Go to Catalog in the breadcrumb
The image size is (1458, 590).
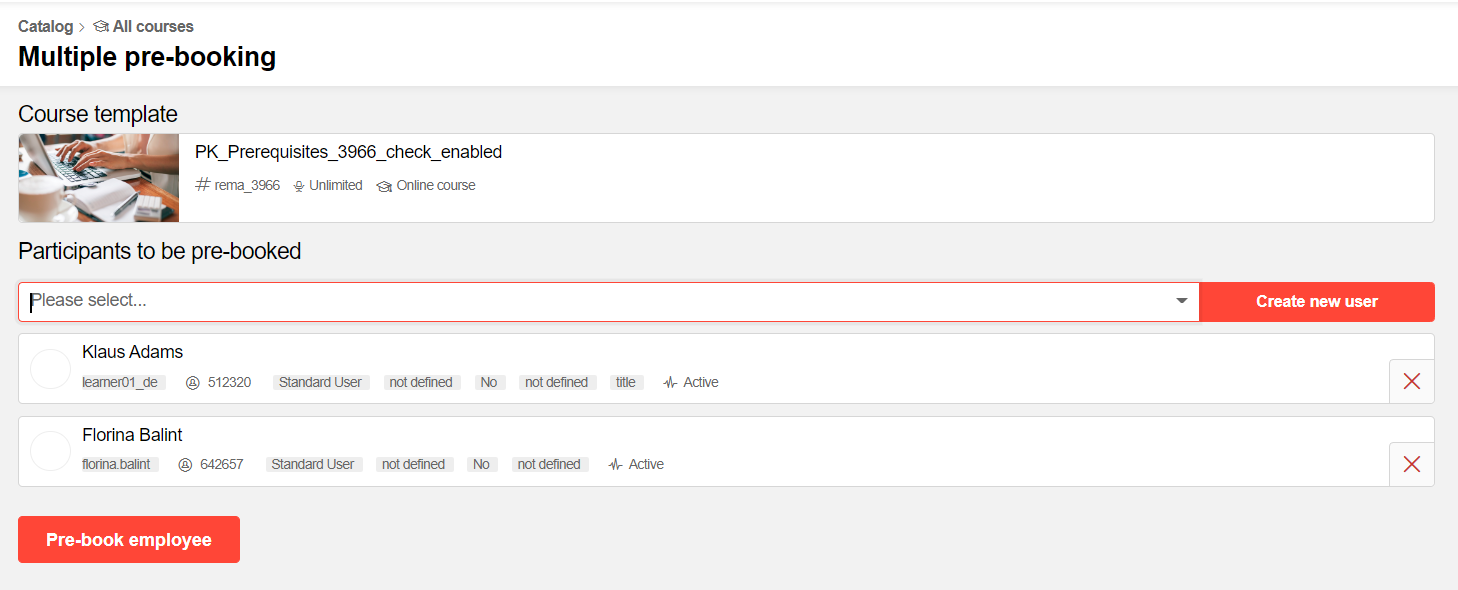pos(46,27)
